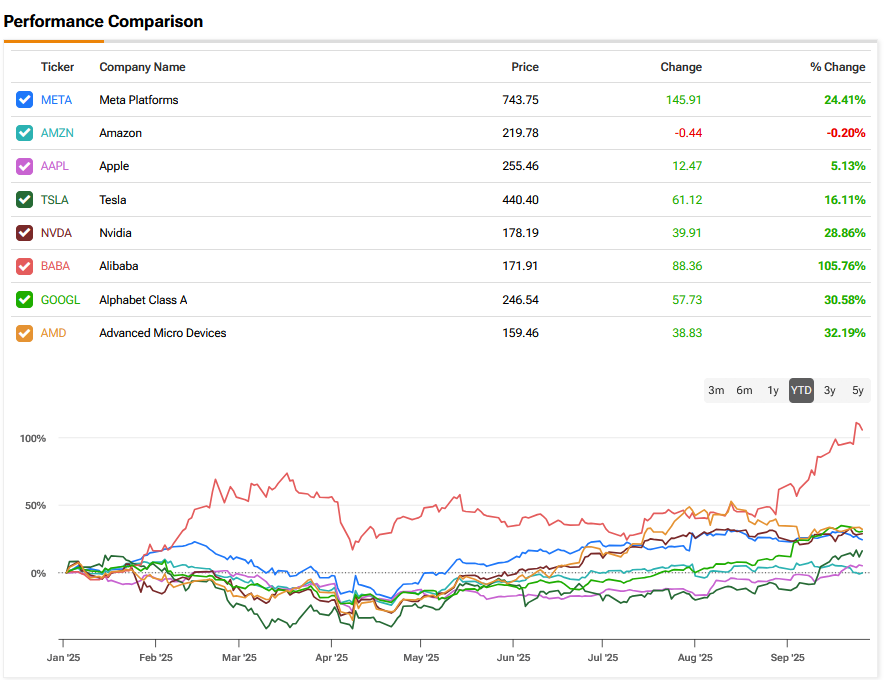Image resolution: width=893 pixels, height=680 pixels.
Task: Open the META ticker link
Action: coord(56,100)
